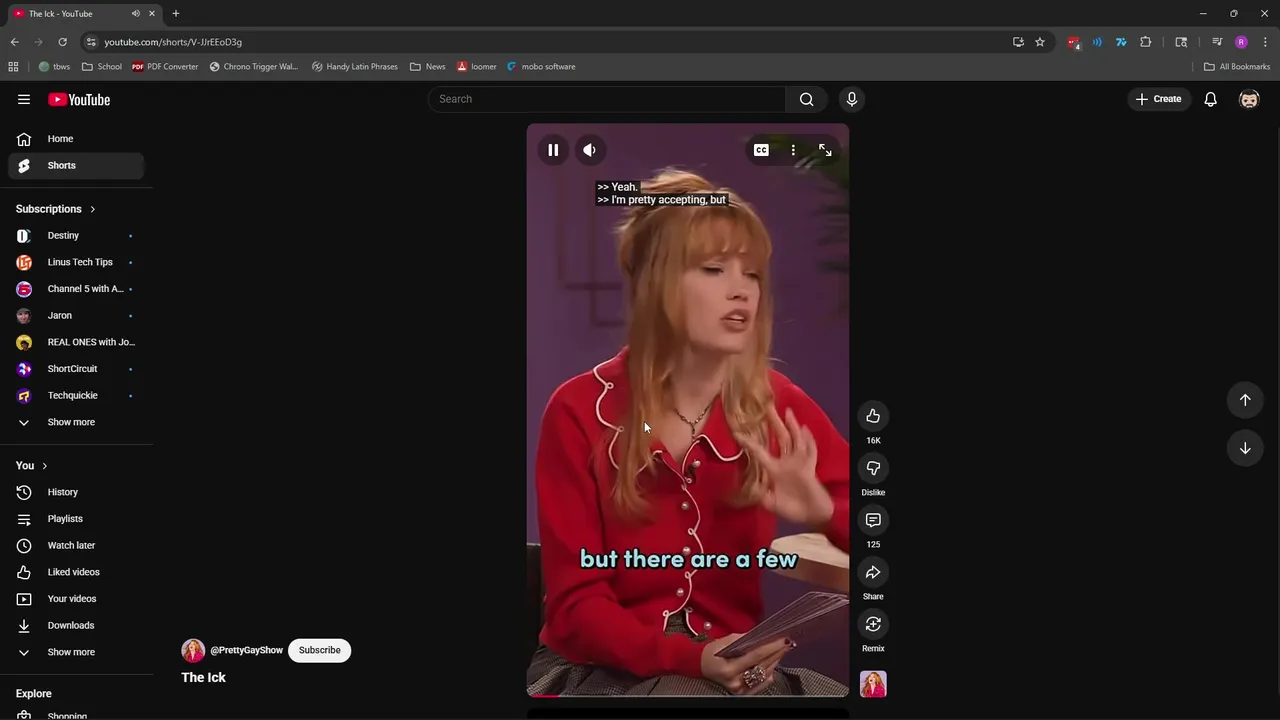Mute the Short using speaker icon
This screenshot has width=1280, height=720.
pos(590,150)
